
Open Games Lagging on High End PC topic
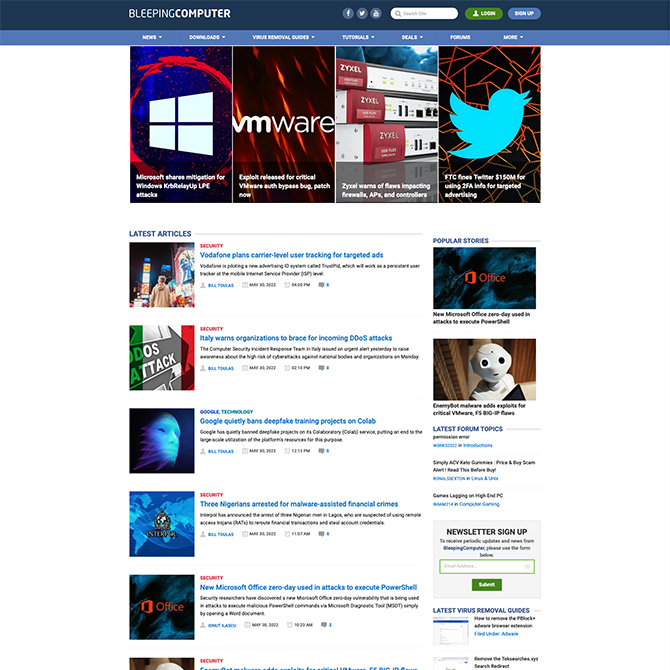click(x=467, y=495)
